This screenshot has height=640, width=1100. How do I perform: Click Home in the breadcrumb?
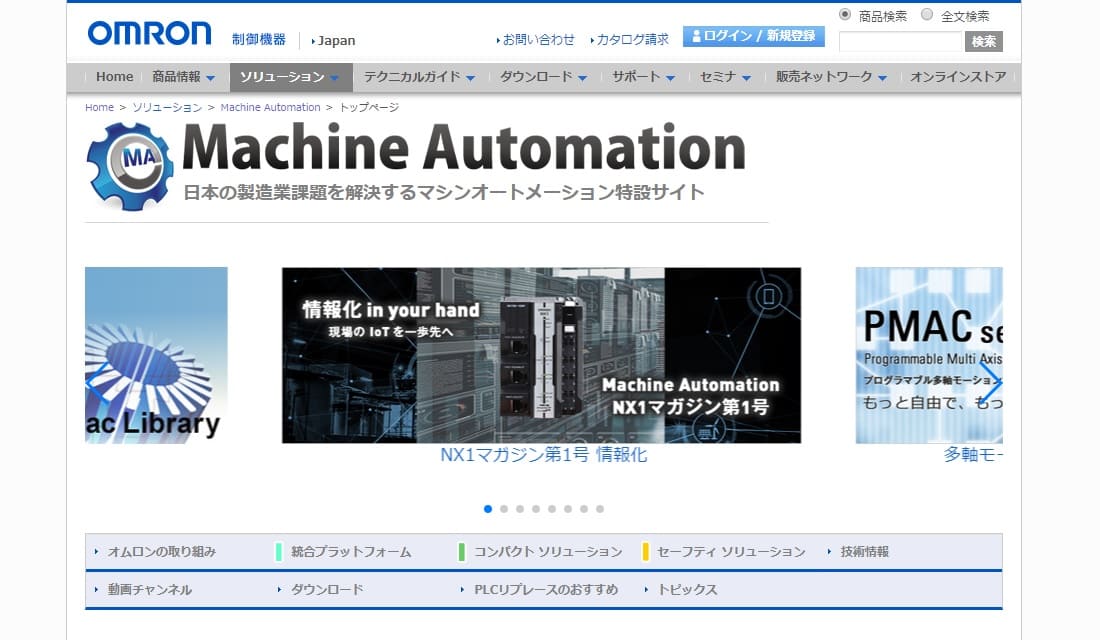click(x=99, y=107)
